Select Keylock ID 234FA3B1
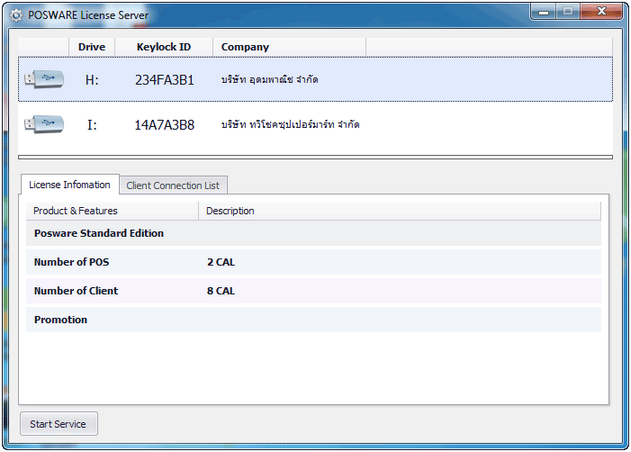Image resolution: width=631 pixels, height=452 pixels. tap(164, 79)
